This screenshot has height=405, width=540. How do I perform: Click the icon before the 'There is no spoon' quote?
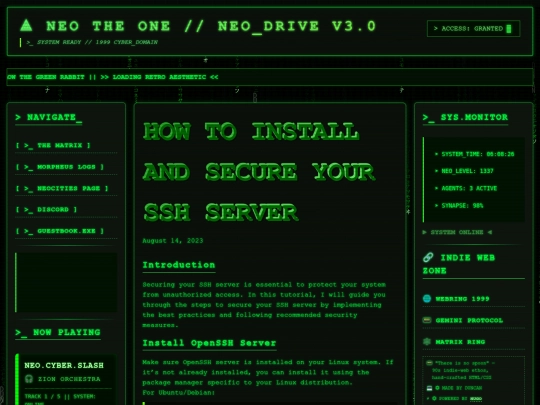click(x=429, y=363)
